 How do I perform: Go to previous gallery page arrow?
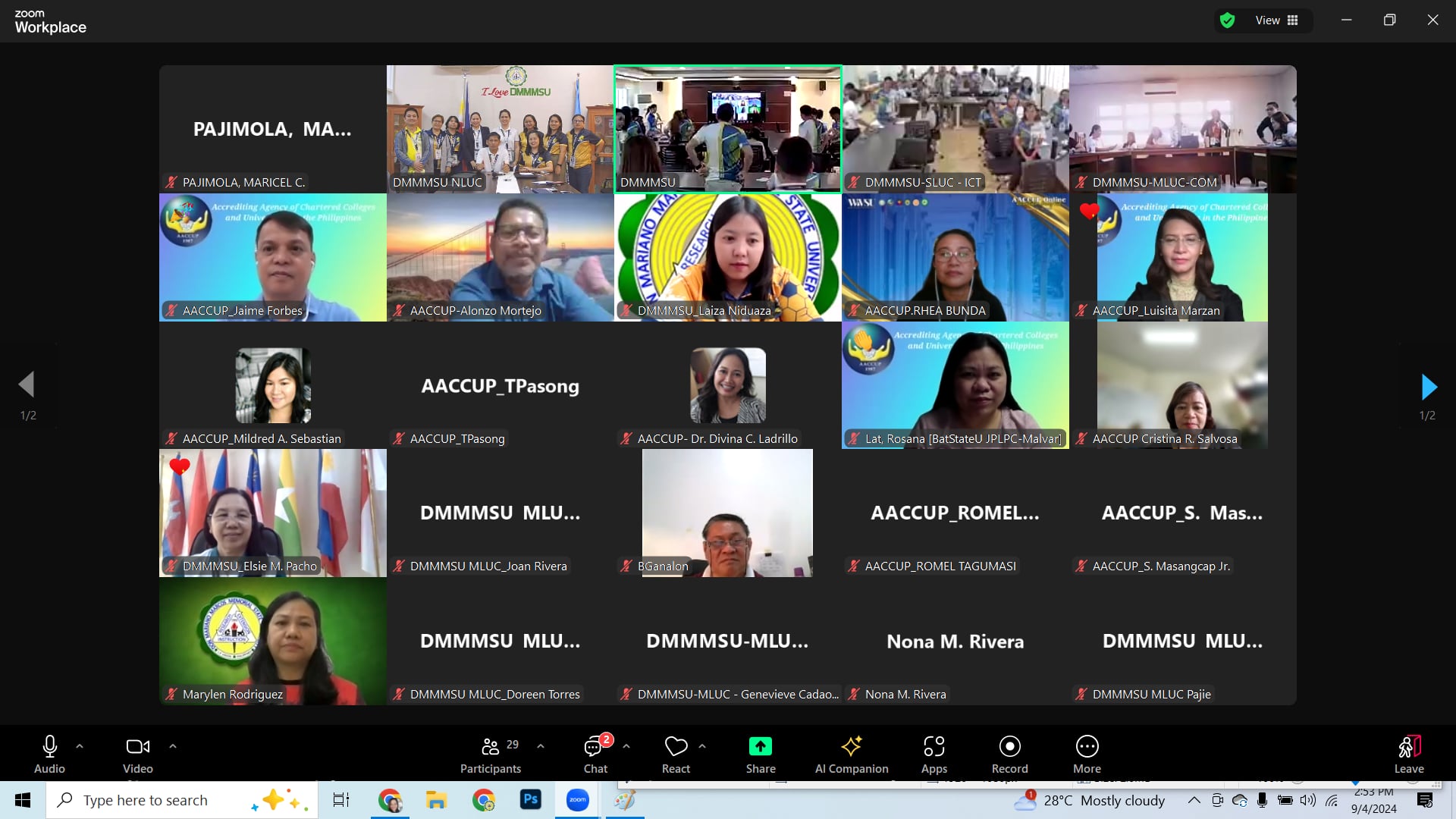pos(27,384)
